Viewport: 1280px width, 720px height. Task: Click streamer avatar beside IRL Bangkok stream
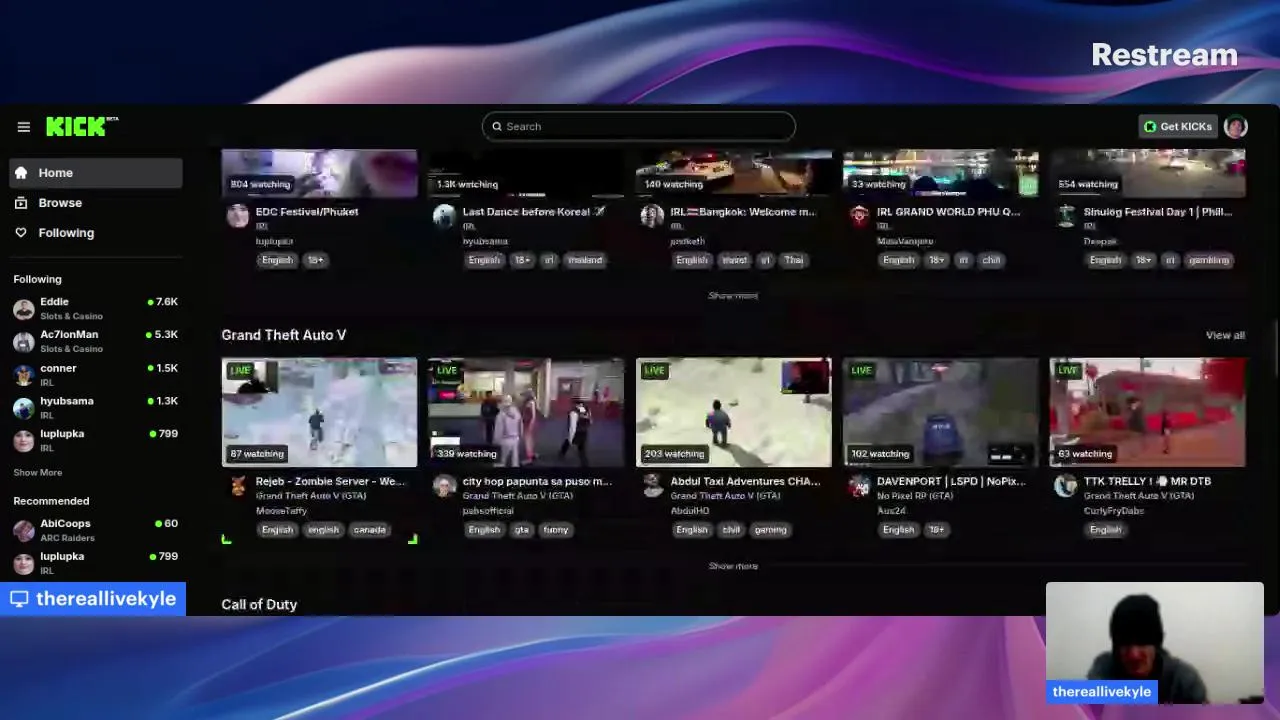(x=652, y=216)
